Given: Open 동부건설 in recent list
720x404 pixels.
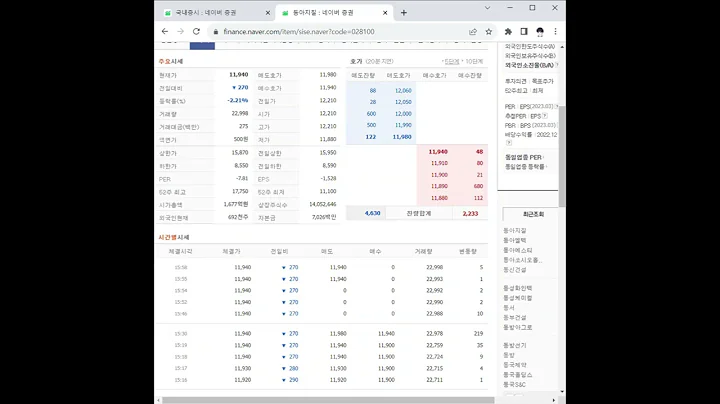Looking at the screenshot, I should 515,317.
